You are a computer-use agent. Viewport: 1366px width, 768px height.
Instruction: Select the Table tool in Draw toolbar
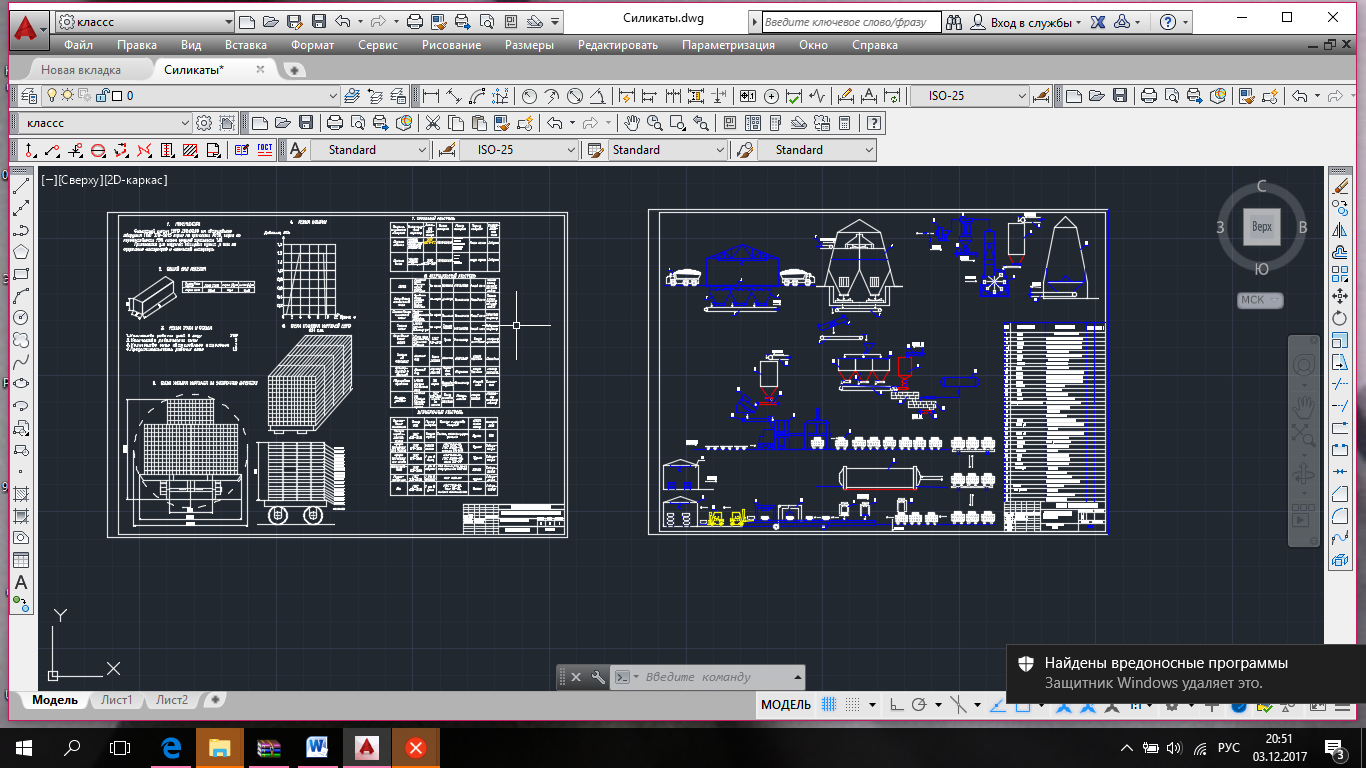pyautogui.click(x=21, y=560)
